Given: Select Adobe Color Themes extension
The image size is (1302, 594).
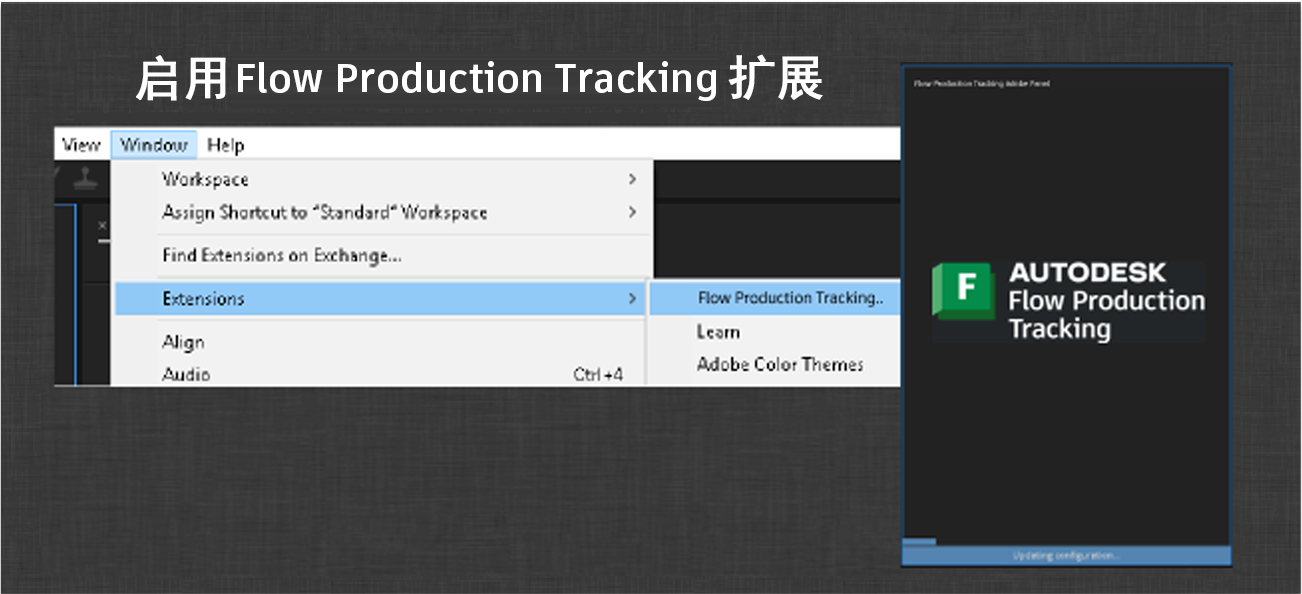Looking at the screenshot, I should coord(775,365).
